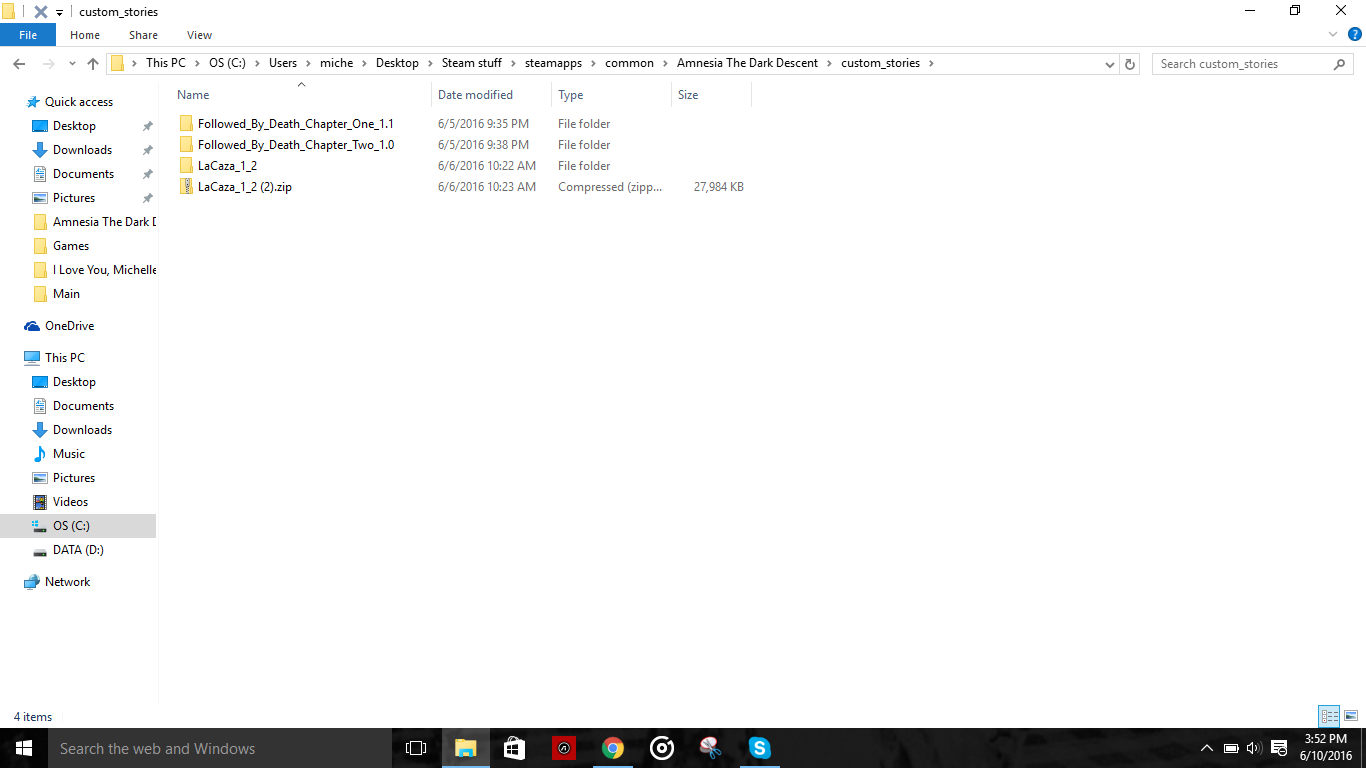
Task: Launch Skype from the taskbar
Action: click(760, 748)
